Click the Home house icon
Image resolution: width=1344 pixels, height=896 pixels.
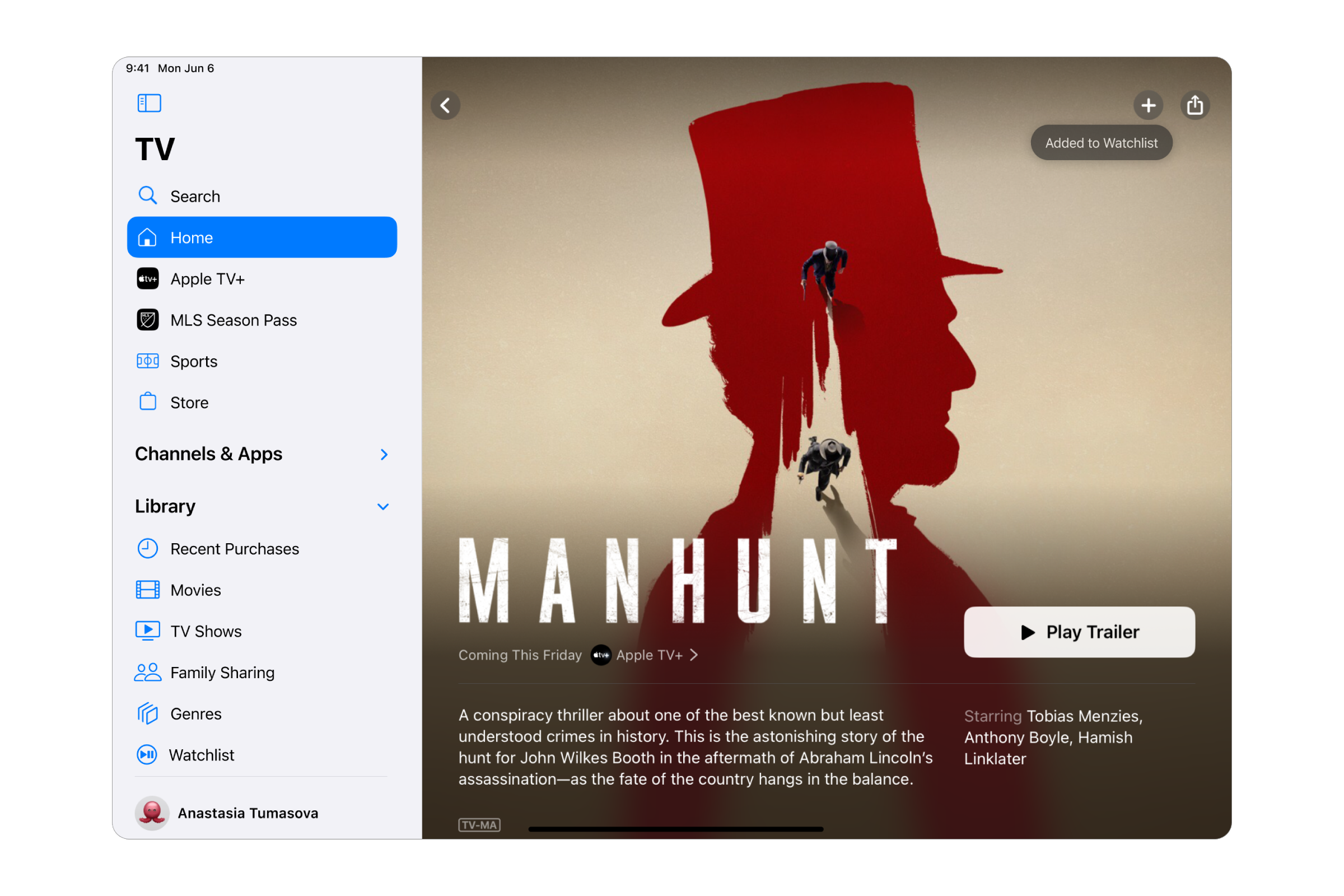click(x=147, y=237)
